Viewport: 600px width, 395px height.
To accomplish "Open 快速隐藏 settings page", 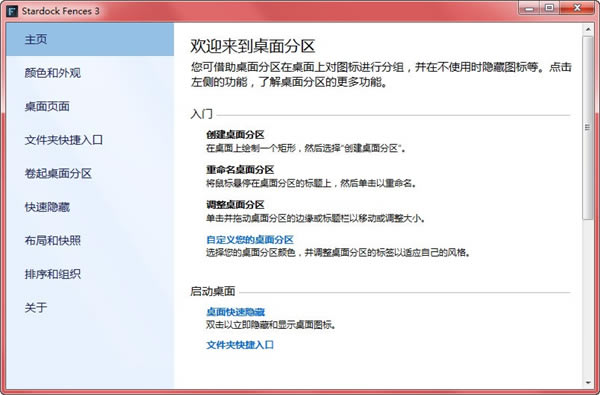I will click(x=90, y=207).
